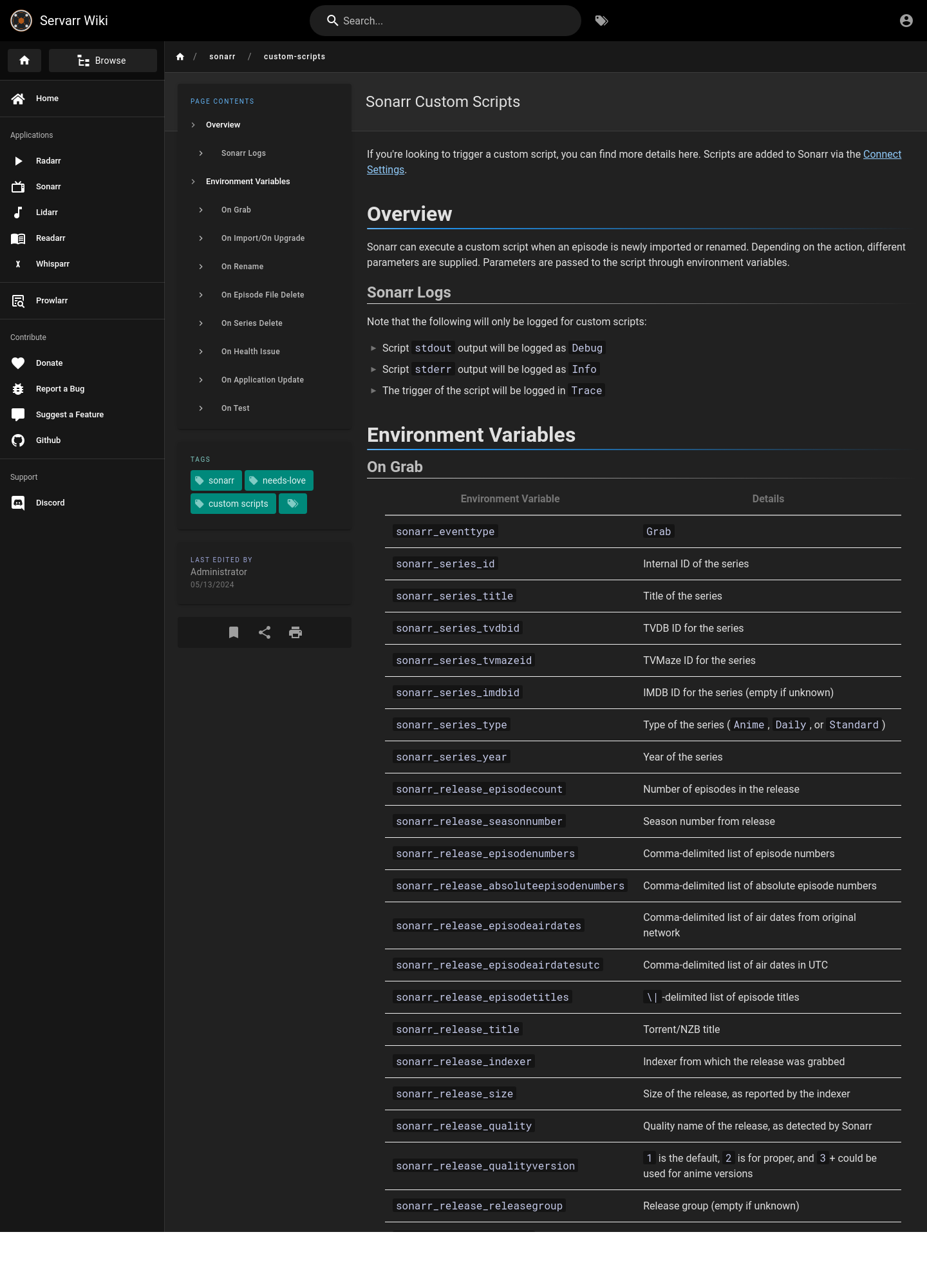Select the sonarr_release_quality variable
Viewport: 927px width, 1288px height.
pos(464,1126)
